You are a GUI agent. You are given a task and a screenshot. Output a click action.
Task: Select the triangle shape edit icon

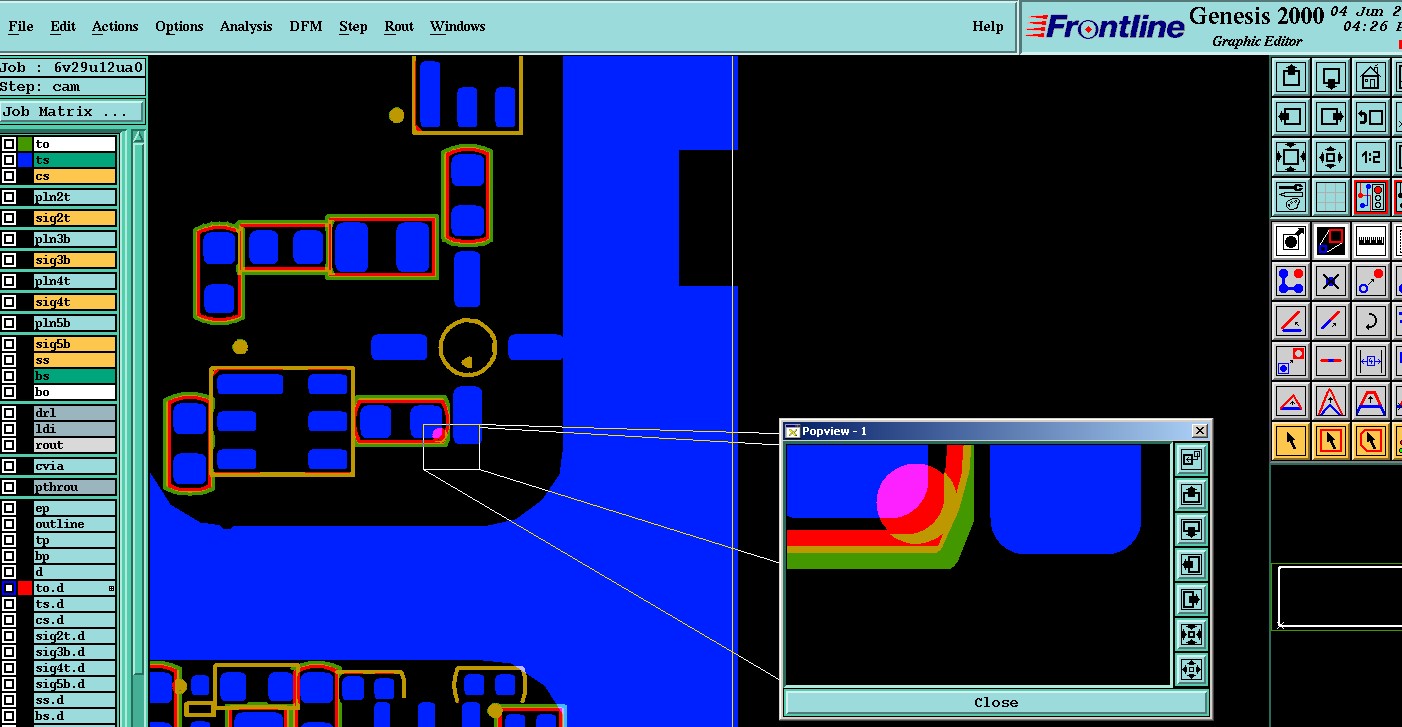(1291, 402)
